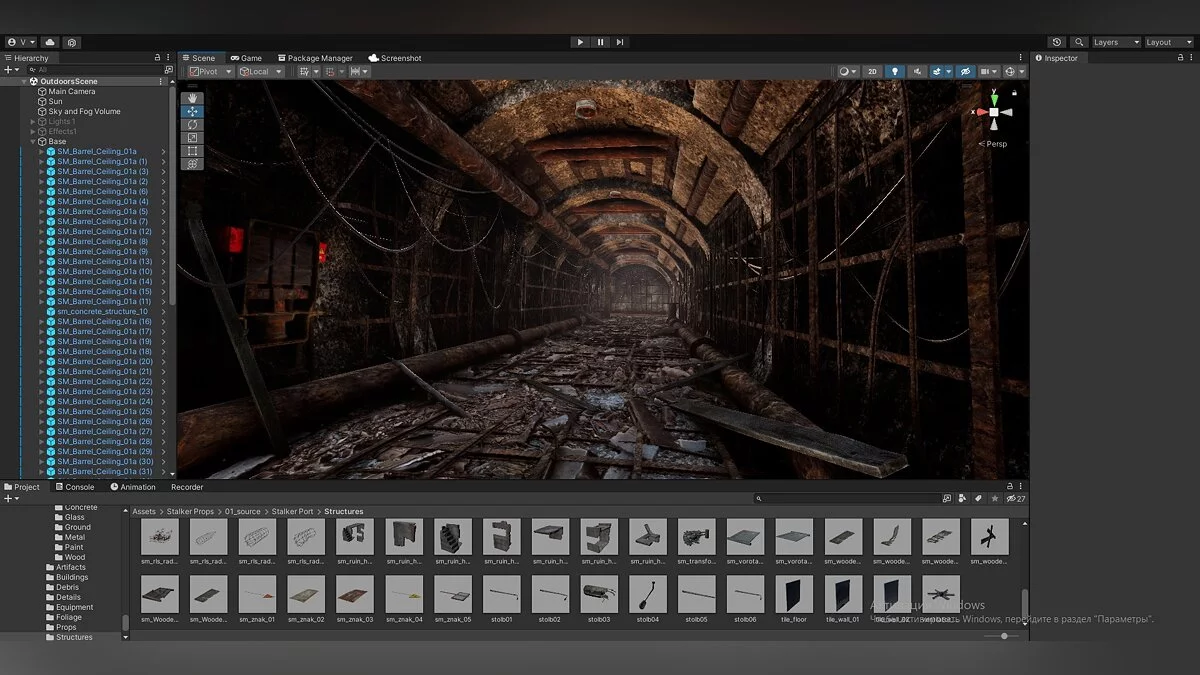Toggle scene visibility of hidden objects

coord(965,72)
